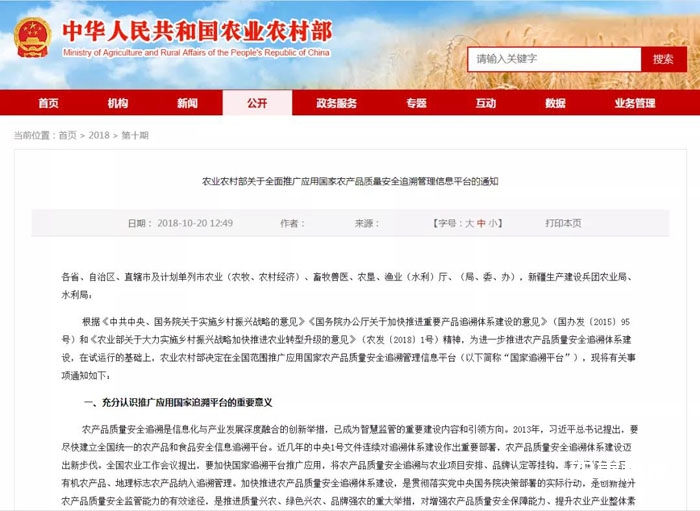Click the red 搜索 search button
Screen dimensions: 700x511
pyautogui.click(x=663, y=59)
